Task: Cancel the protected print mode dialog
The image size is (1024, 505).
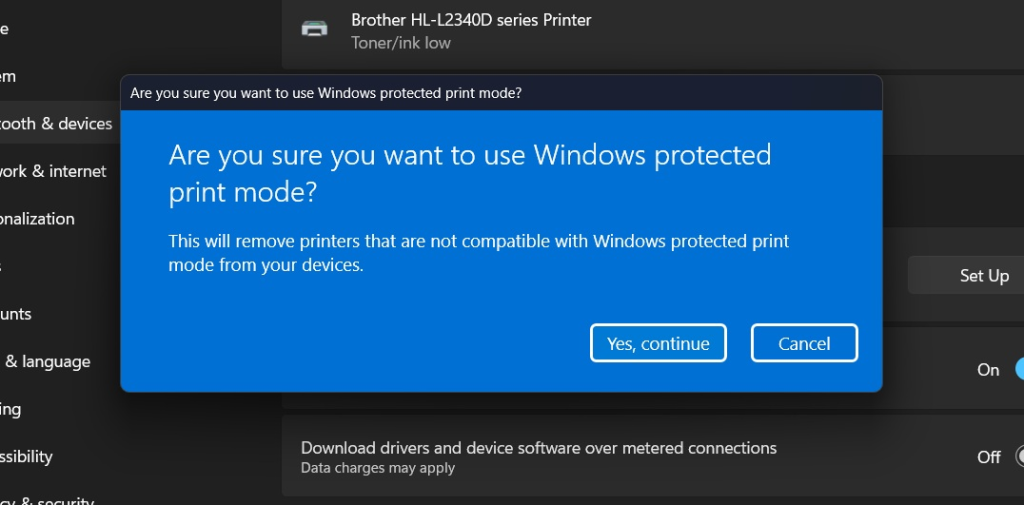Action: [x=804, y=343]
